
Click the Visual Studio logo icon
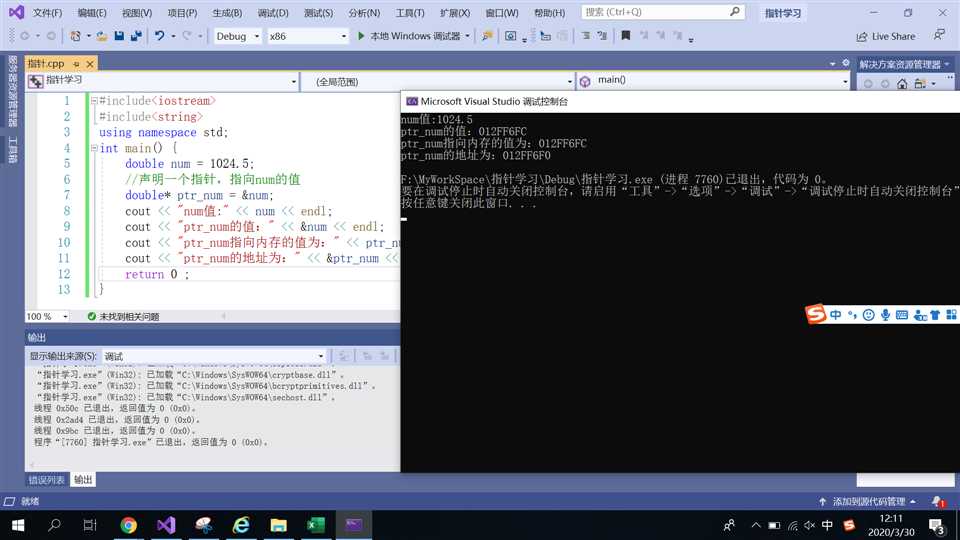point(17,12)
